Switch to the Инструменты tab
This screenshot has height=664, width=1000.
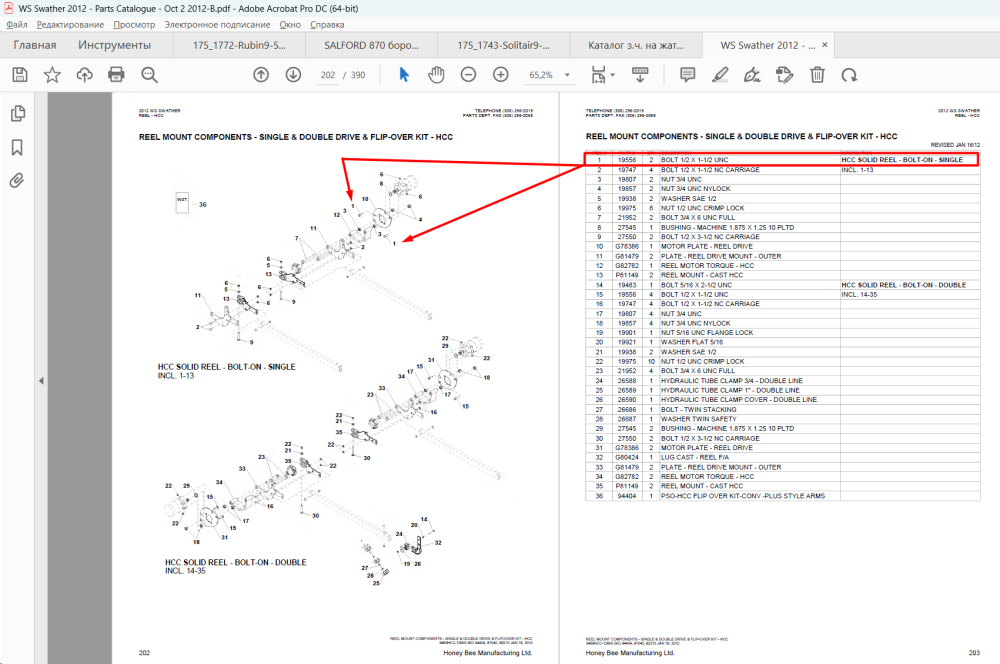tap(115, 45)
